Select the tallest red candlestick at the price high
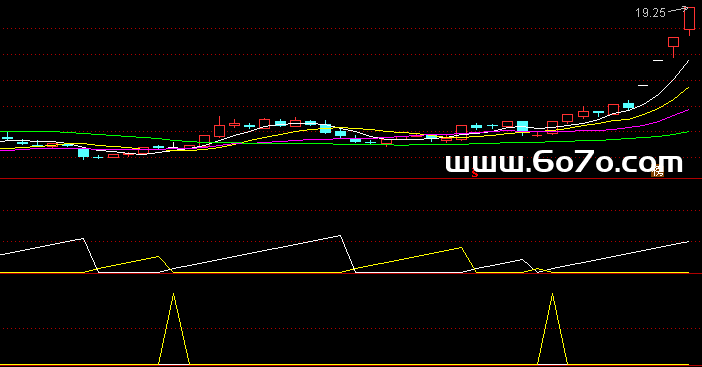Screen dimensions: 702x367 (x=689, y=21)
